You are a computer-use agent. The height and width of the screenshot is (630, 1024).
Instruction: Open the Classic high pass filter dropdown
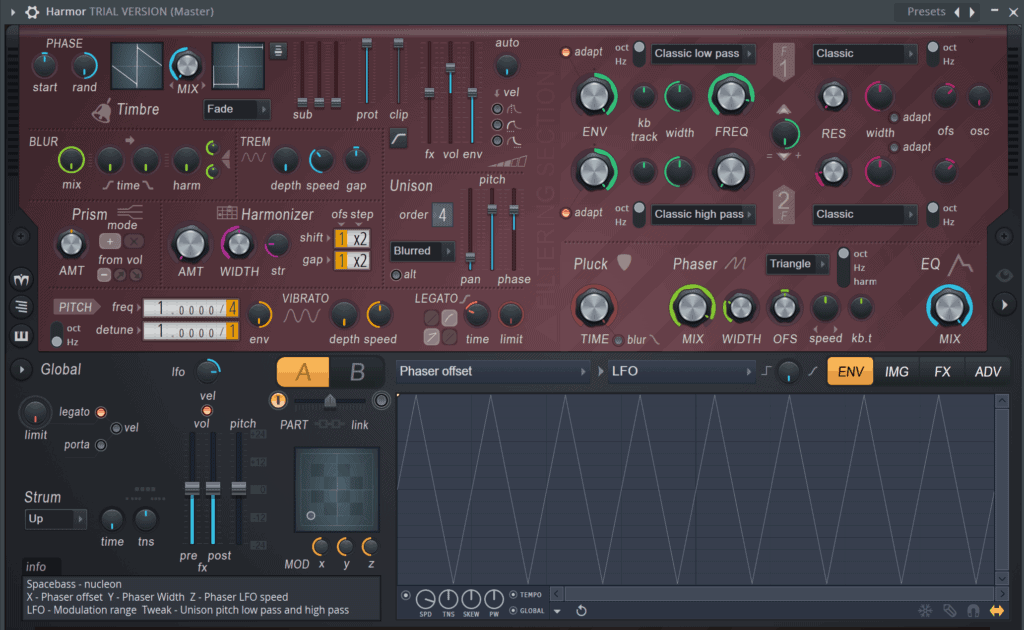point(703,214)
